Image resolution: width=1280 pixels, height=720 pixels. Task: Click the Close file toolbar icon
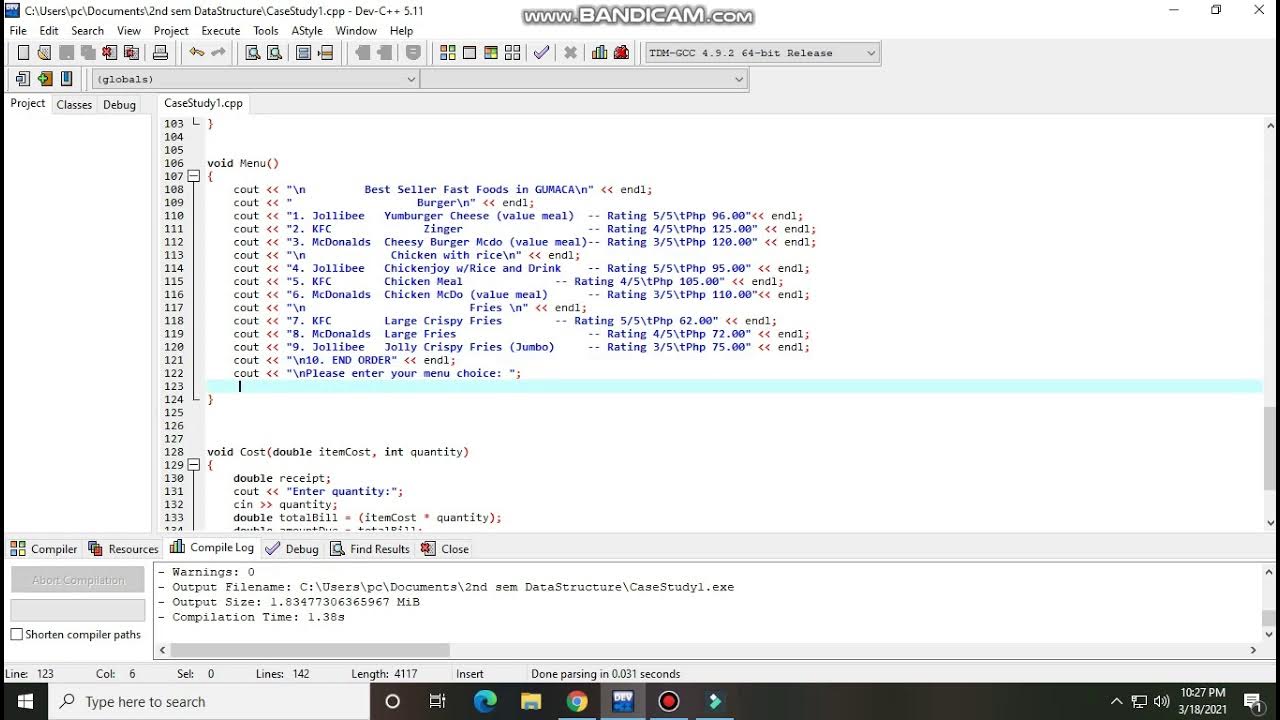(x=109, y=53)
